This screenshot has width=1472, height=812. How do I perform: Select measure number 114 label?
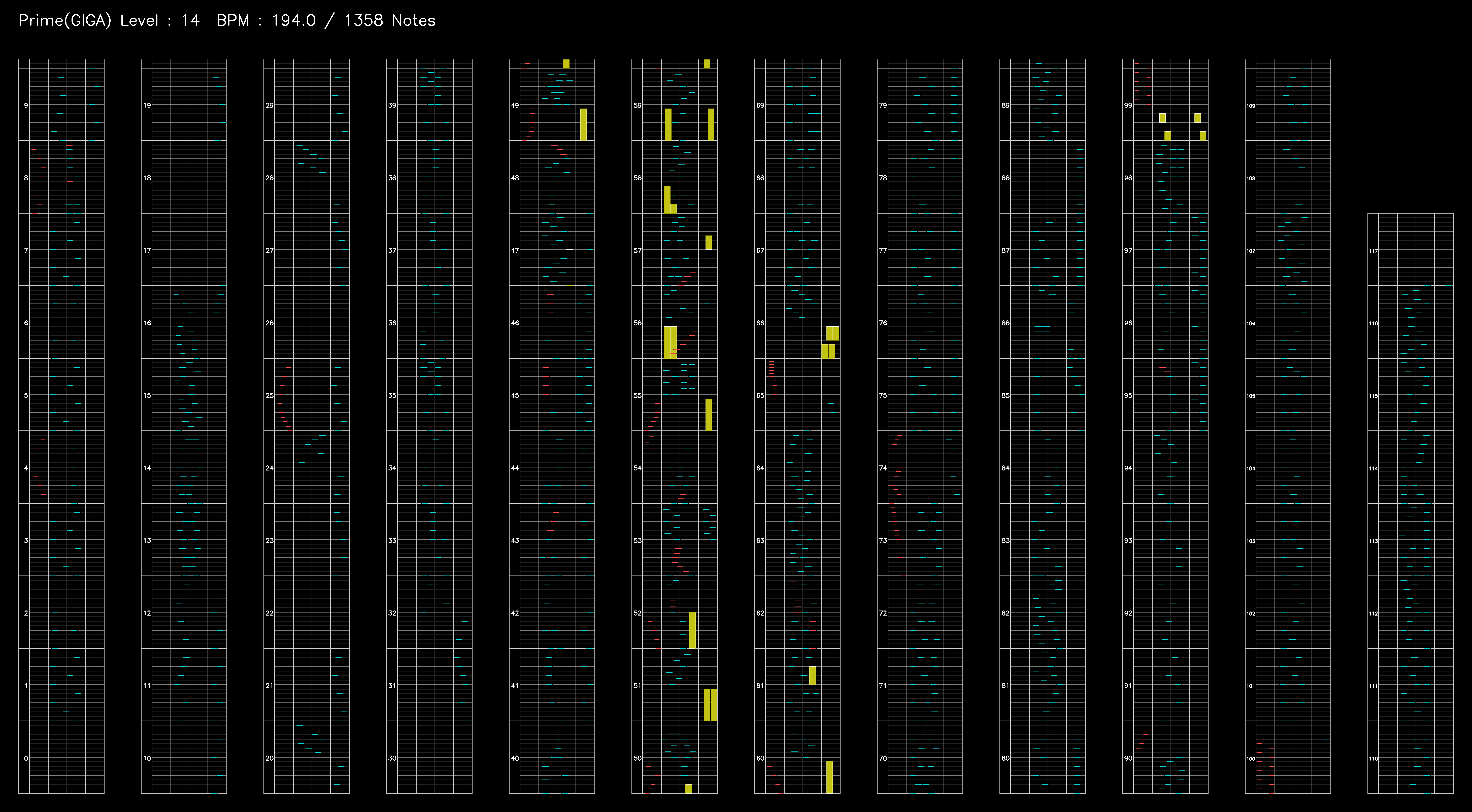1373,468
